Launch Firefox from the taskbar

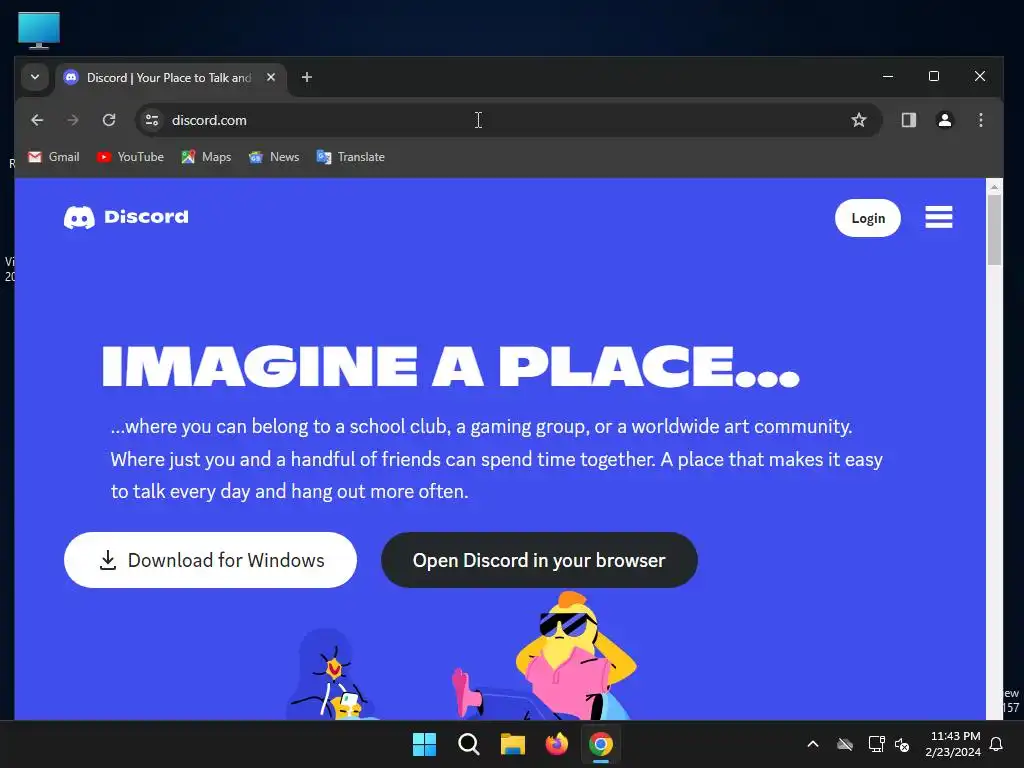[x=556, y=744]
